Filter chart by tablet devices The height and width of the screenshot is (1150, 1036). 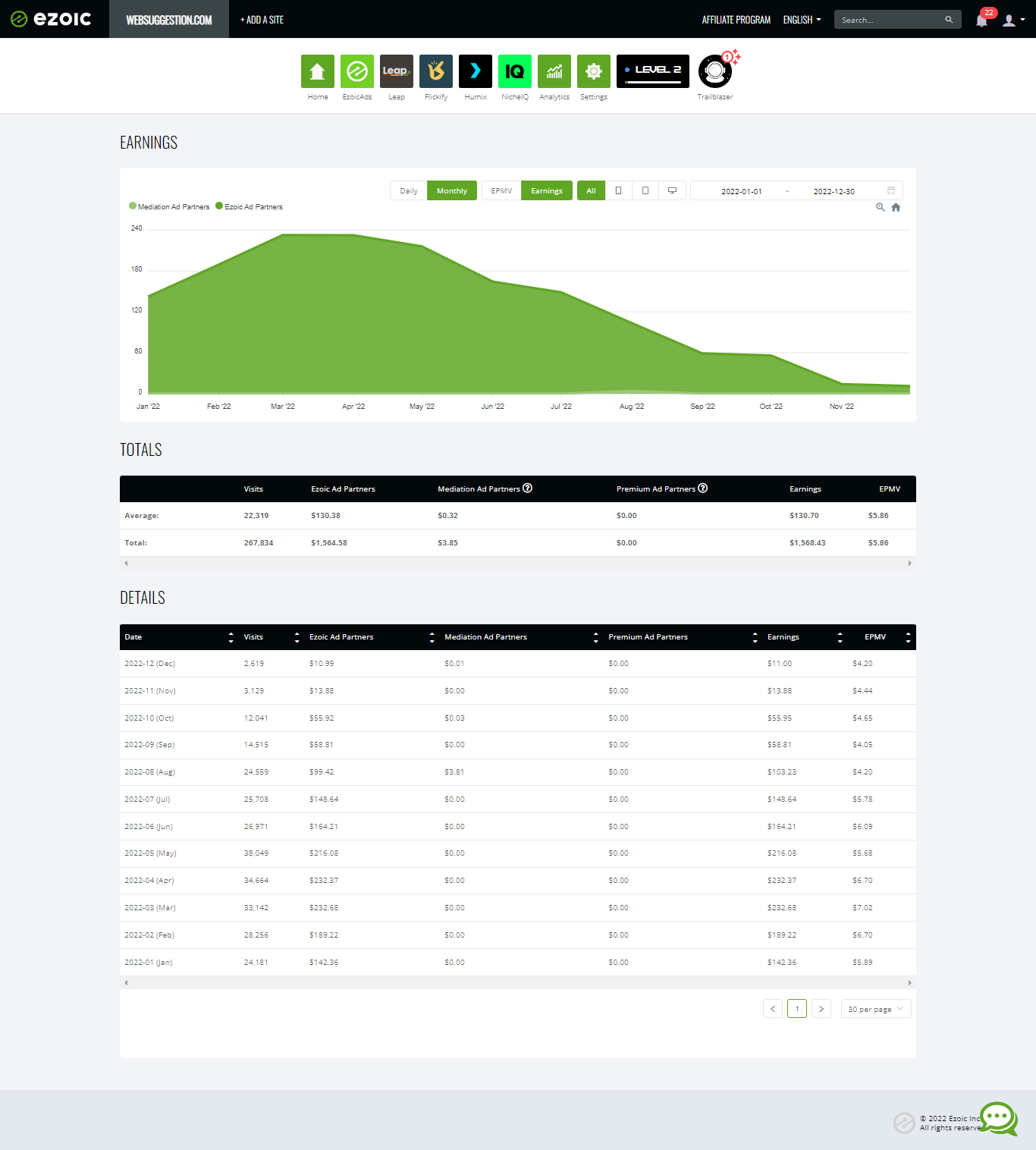click(x=645, y=190)
